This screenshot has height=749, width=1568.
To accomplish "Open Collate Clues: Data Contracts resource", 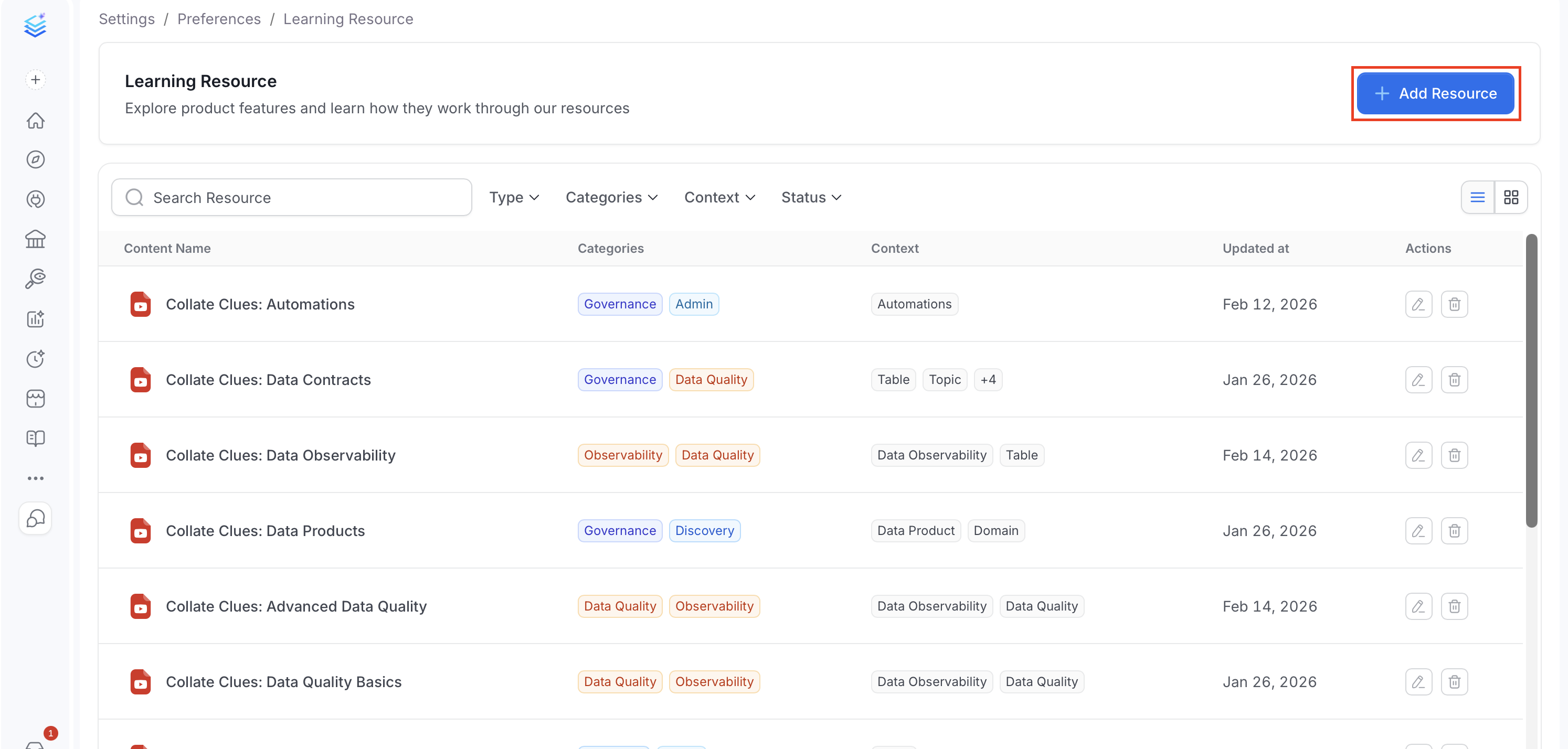I will [x=269, y=380].
